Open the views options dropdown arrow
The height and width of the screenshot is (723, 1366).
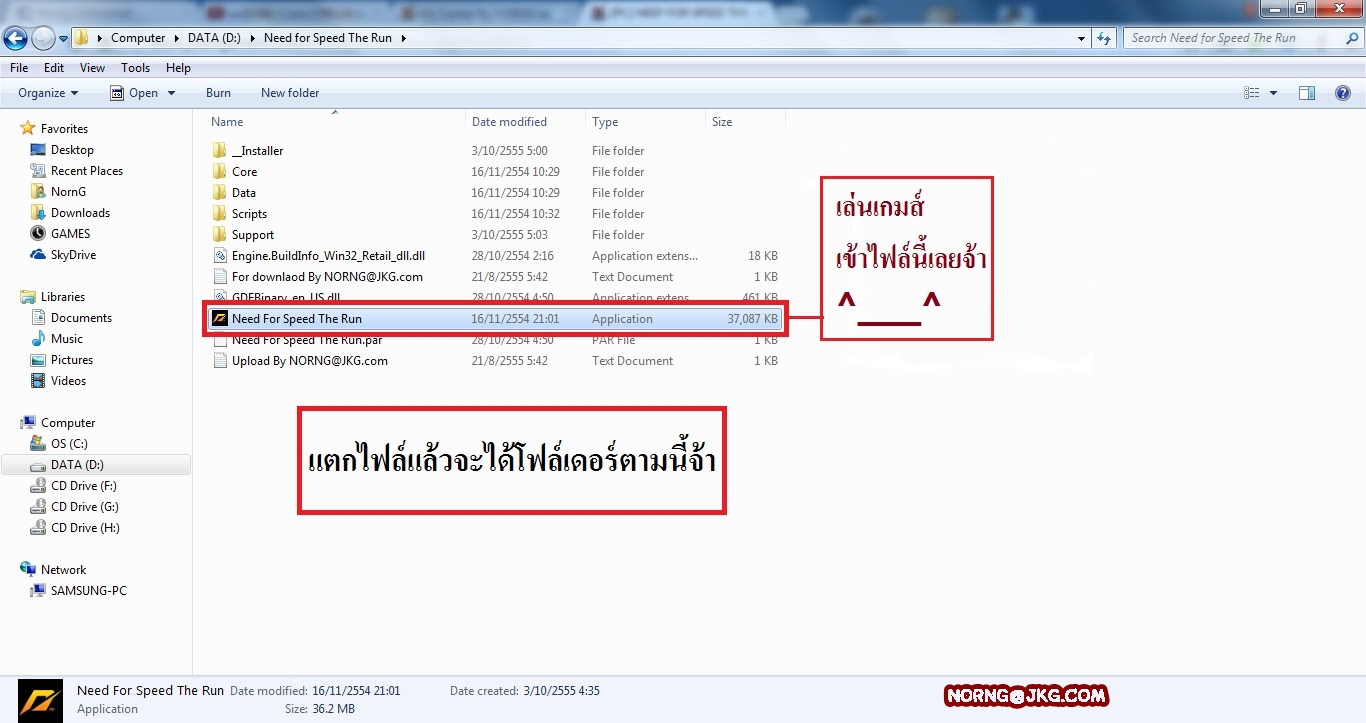pyautogui.click(x=1273, y=93)
